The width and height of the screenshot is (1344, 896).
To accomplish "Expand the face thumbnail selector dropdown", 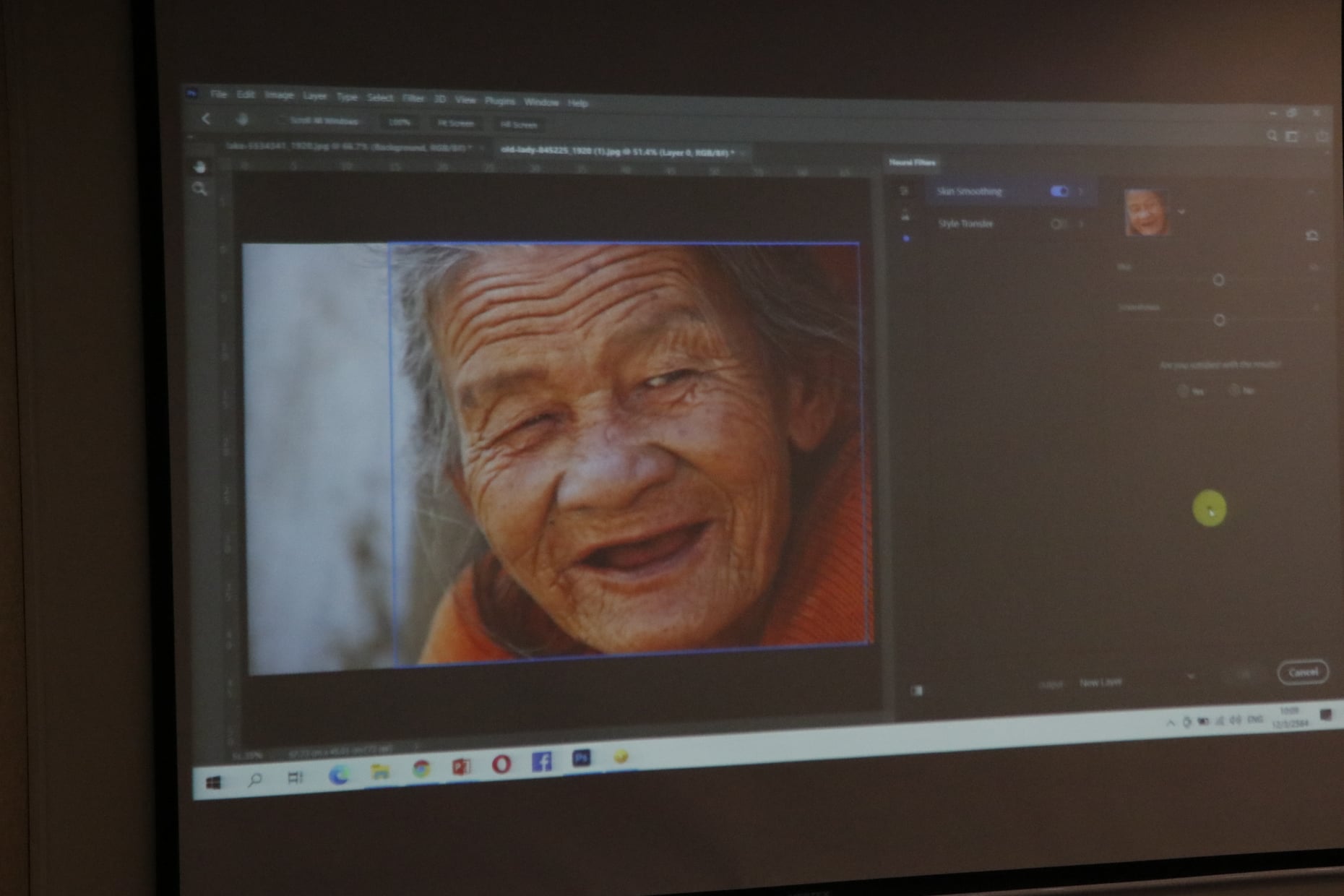I will (x=1181, y=212).
